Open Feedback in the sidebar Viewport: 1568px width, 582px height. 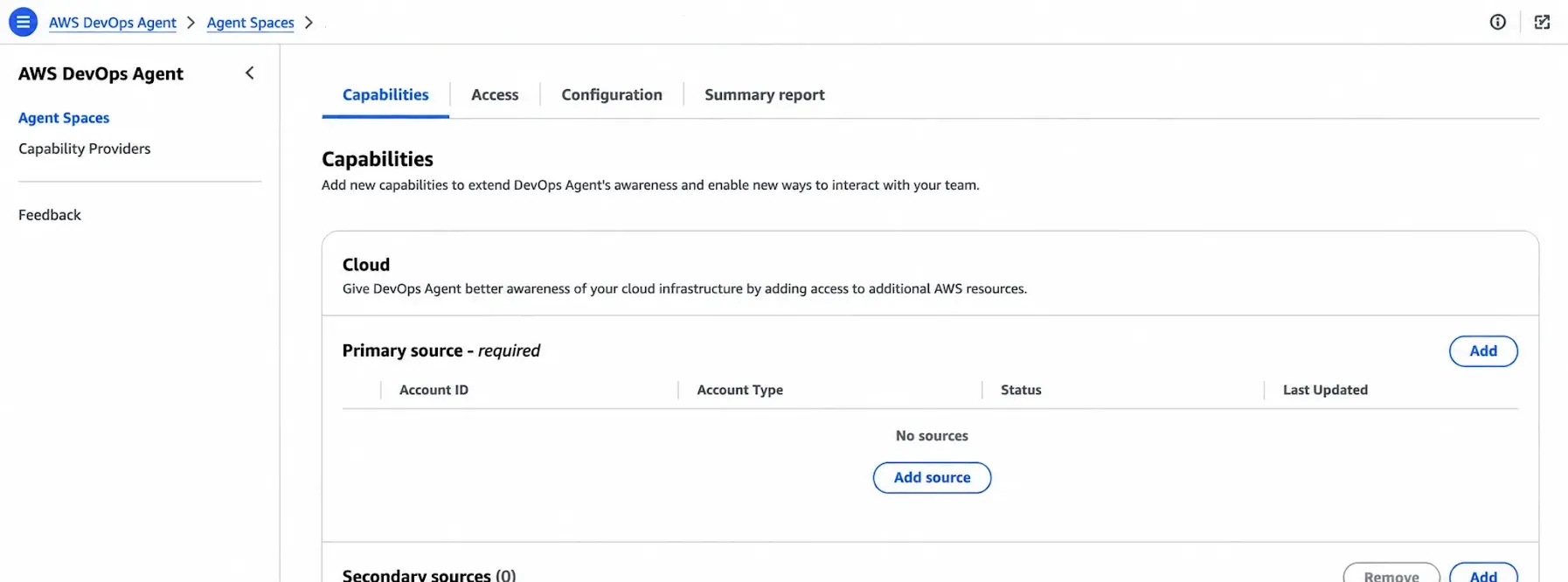click(x=50, y=215)
